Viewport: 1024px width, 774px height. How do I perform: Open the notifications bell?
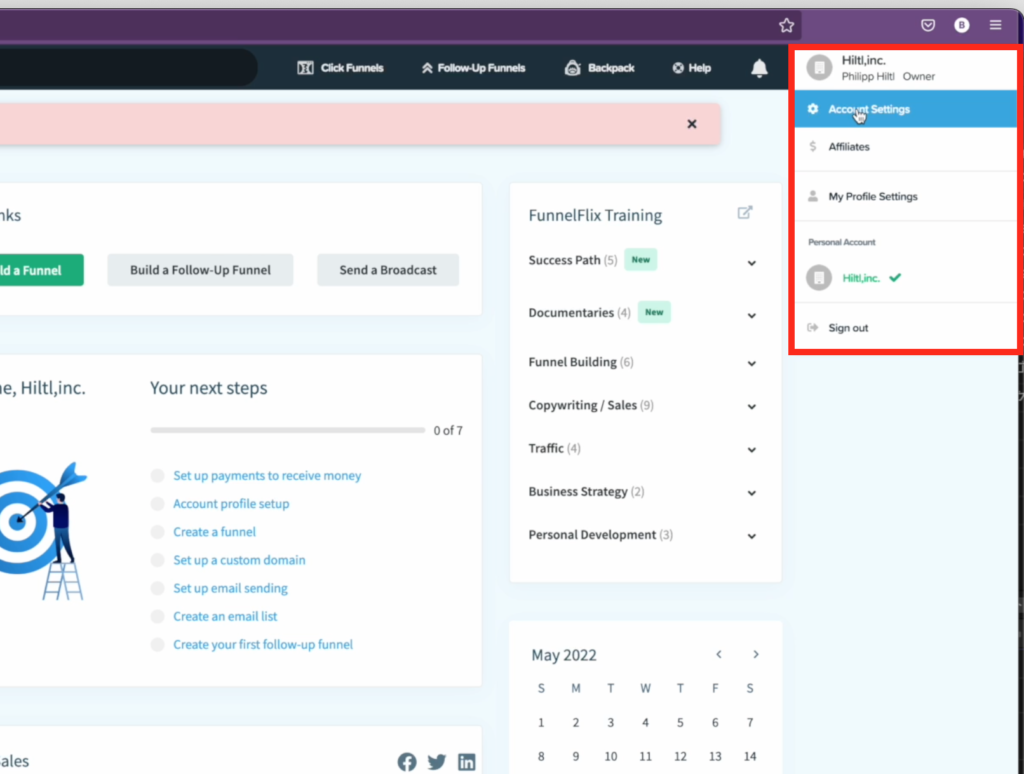point(759,68)
